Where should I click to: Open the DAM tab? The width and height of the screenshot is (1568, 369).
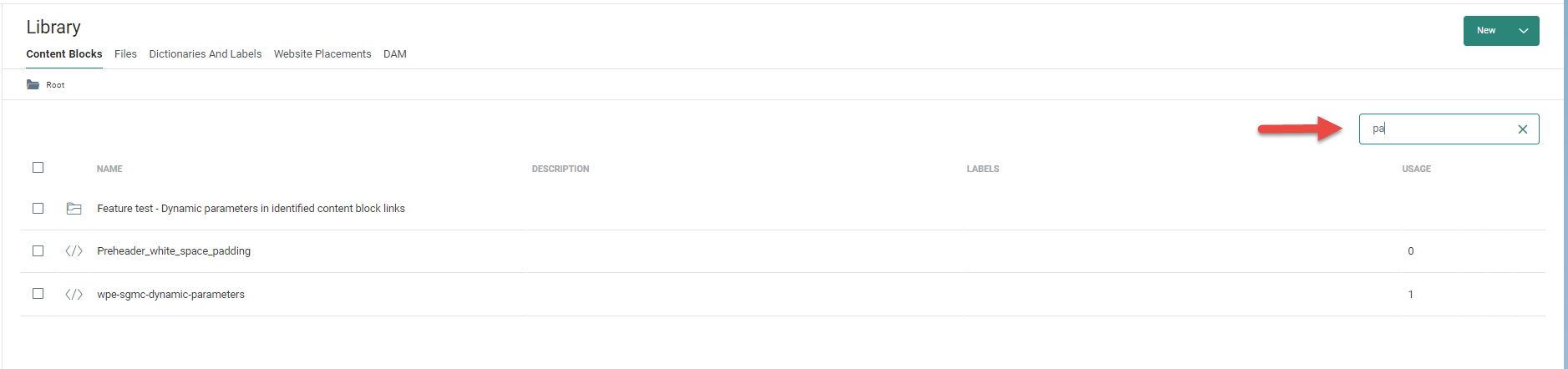point(395,54)
